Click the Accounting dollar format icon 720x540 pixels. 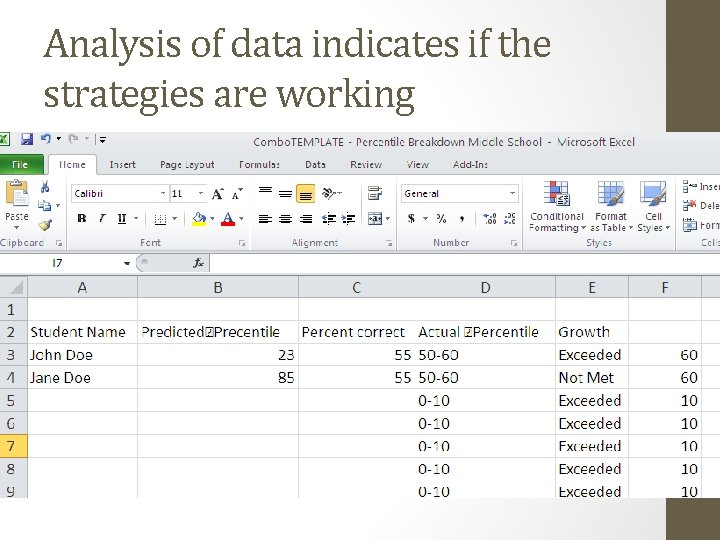coord(411,219)
